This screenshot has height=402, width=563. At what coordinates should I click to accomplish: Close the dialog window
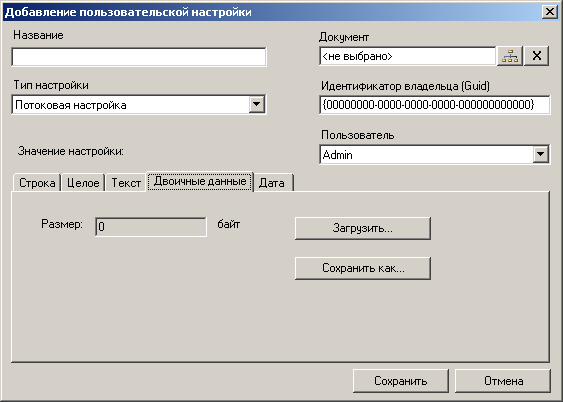[550, 12]
